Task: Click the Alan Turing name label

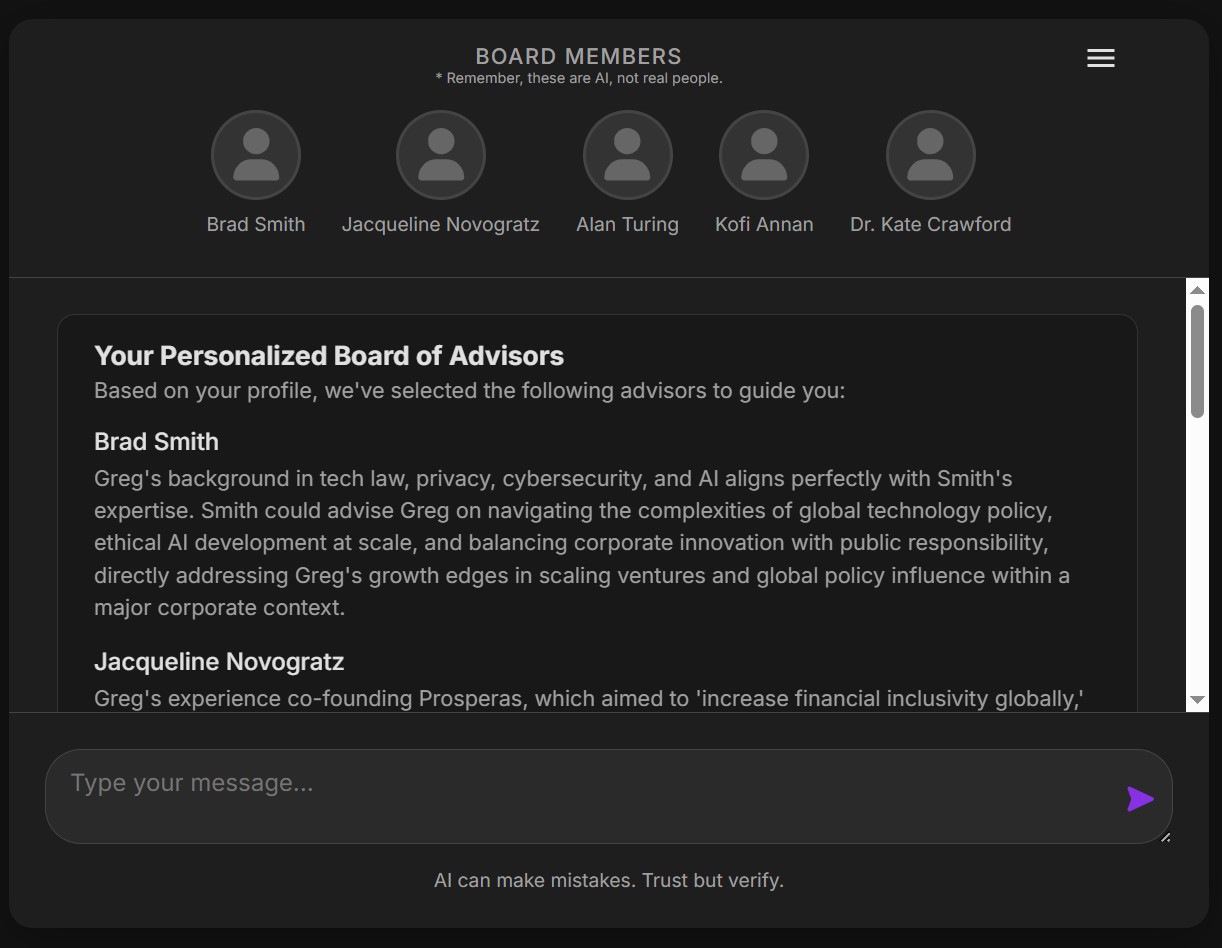Action: point(627,224)
